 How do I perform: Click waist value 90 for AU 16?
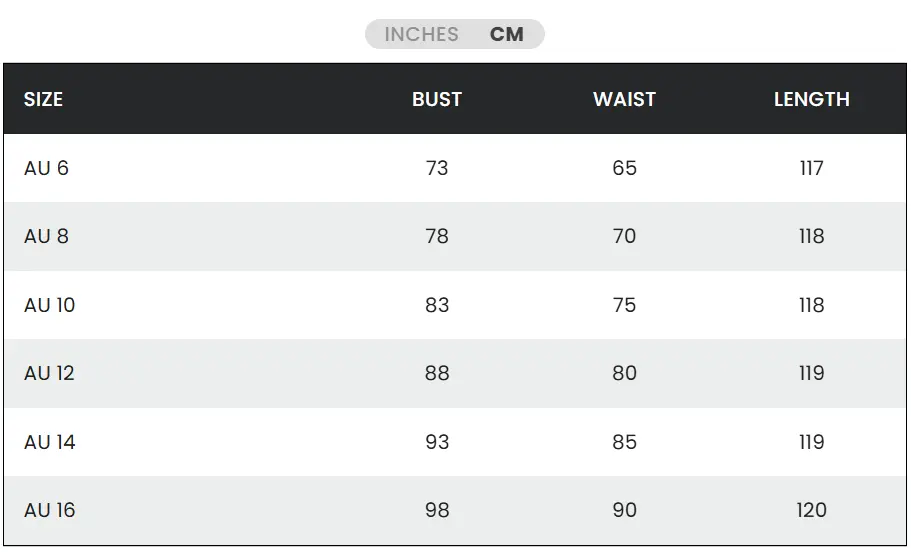tap(624, 510)
